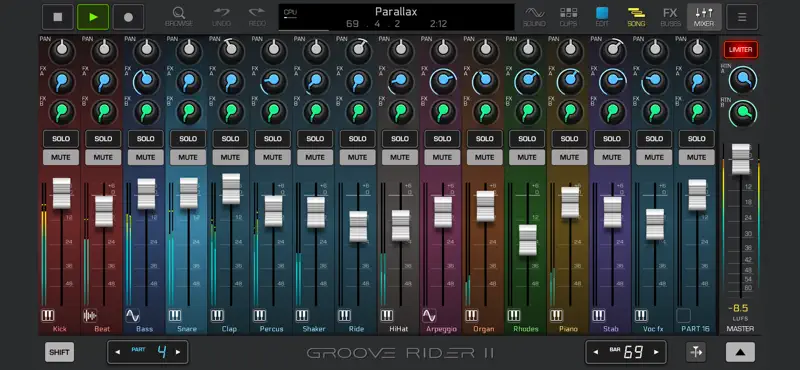
Task: Click the Percus channel keyboard icon
Action: (260, 315)
